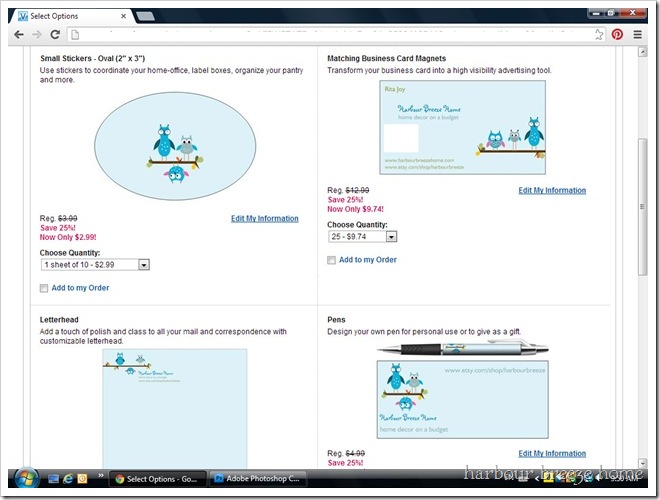Click the business card magnet preview image

463,128
